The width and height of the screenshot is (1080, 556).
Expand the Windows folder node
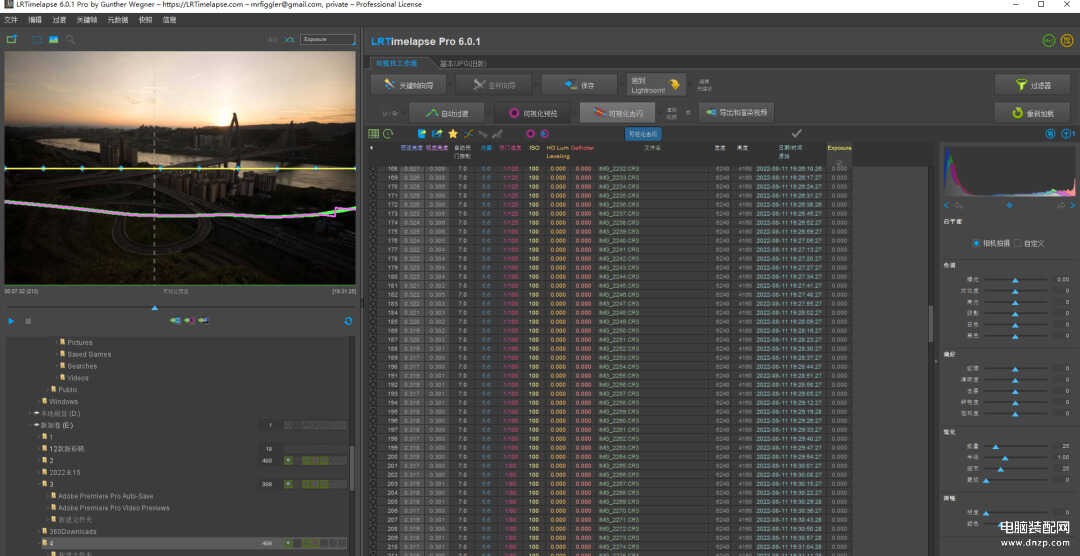point(37,401)
